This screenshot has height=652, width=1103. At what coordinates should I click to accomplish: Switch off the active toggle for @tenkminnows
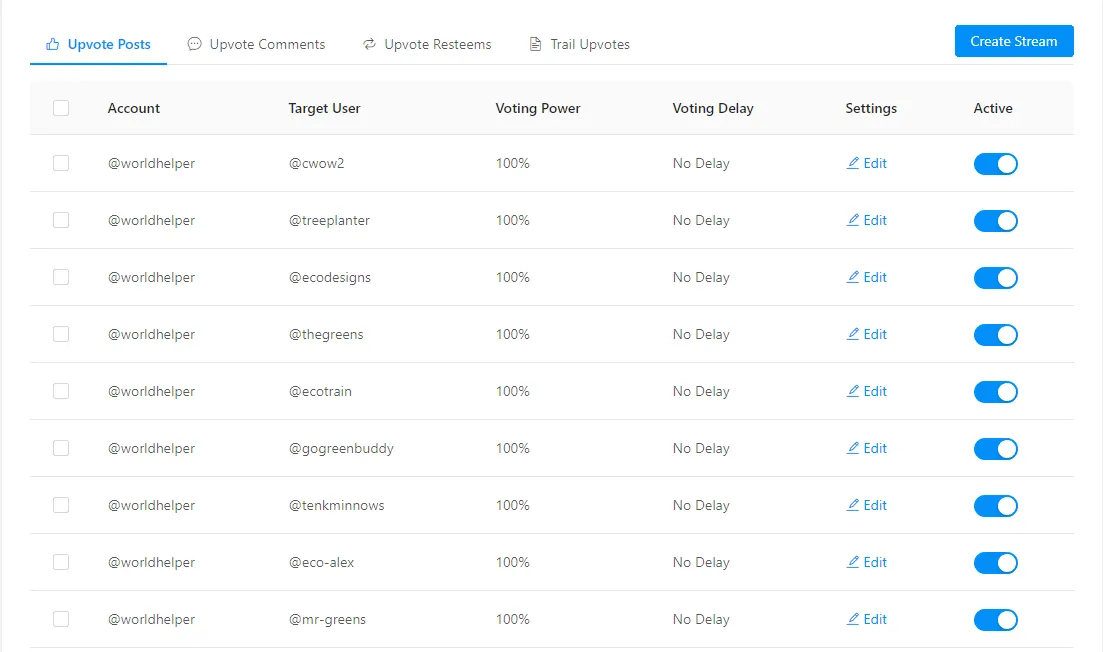(995, 506)
